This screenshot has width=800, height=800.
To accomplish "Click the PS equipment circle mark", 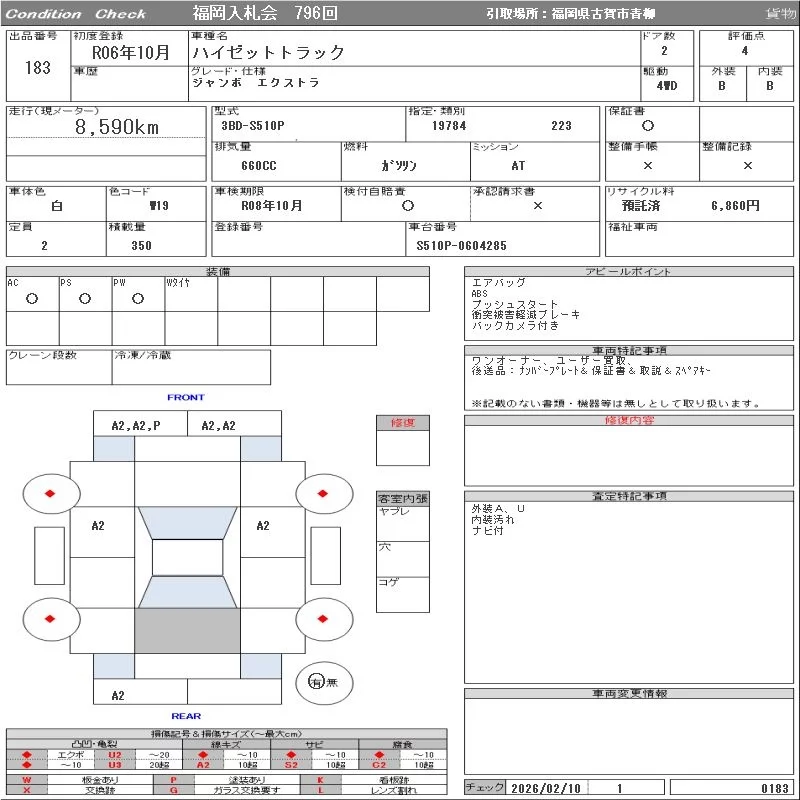I will (x=85, y=298).
